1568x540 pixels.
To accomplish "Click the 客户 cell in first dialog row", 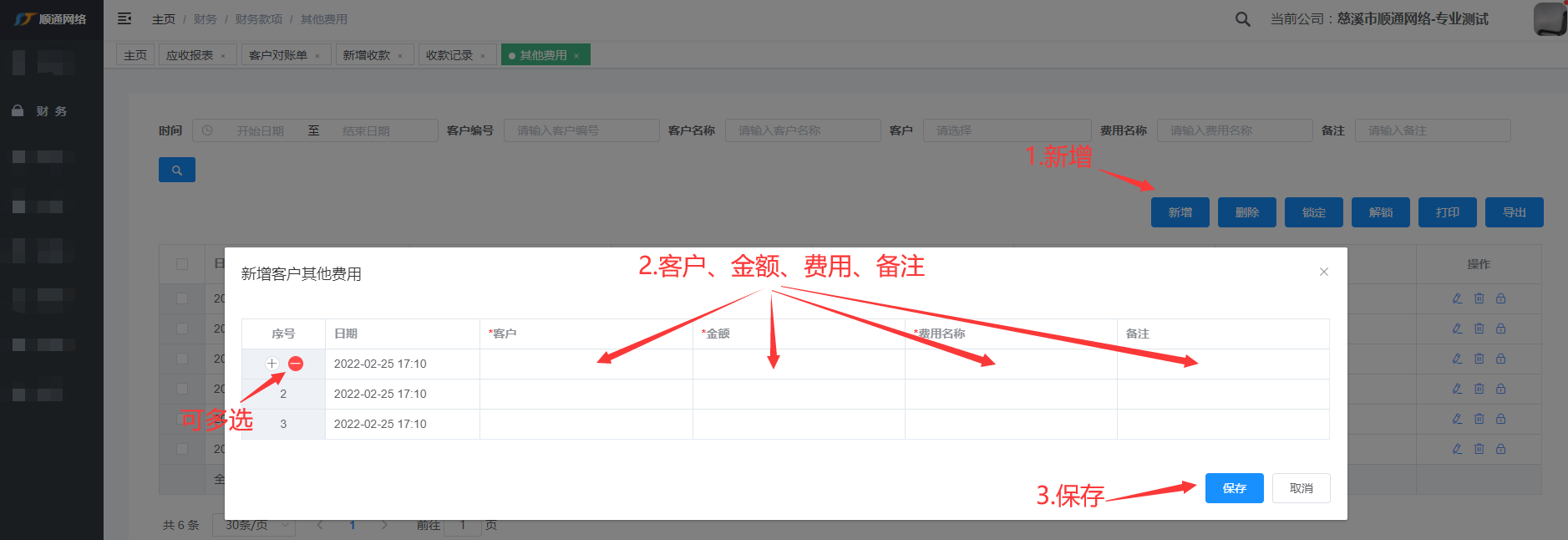I will click(586, 364).
